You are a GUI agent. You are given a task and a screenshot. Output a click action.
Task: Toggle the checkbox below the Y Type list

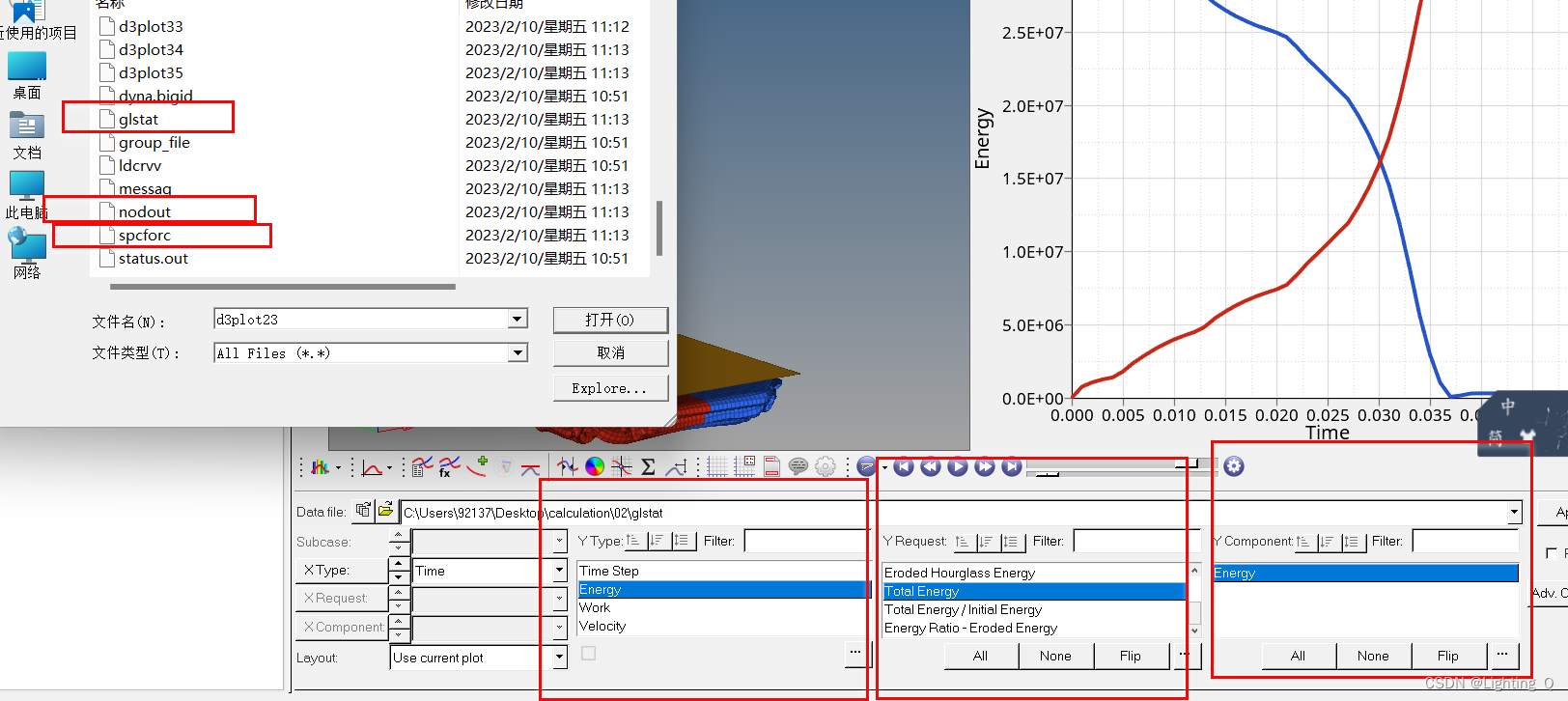[x=589, y=654]
